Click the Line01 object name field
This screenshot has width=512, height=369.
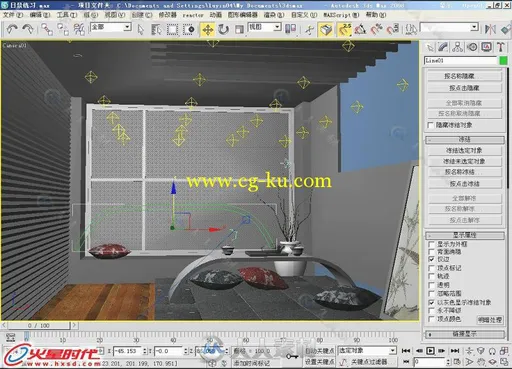click(460, 61)
